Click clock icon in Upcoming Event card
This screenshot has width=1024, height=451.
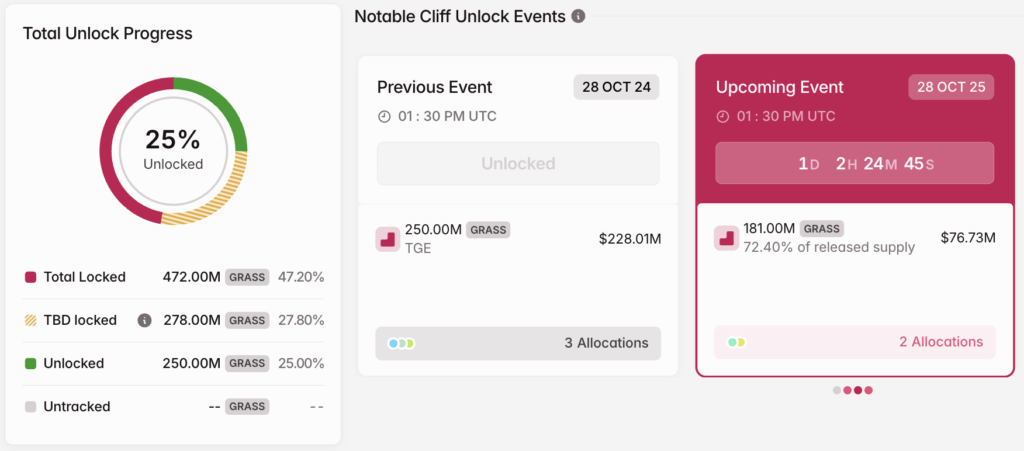(x=722, y=117)
